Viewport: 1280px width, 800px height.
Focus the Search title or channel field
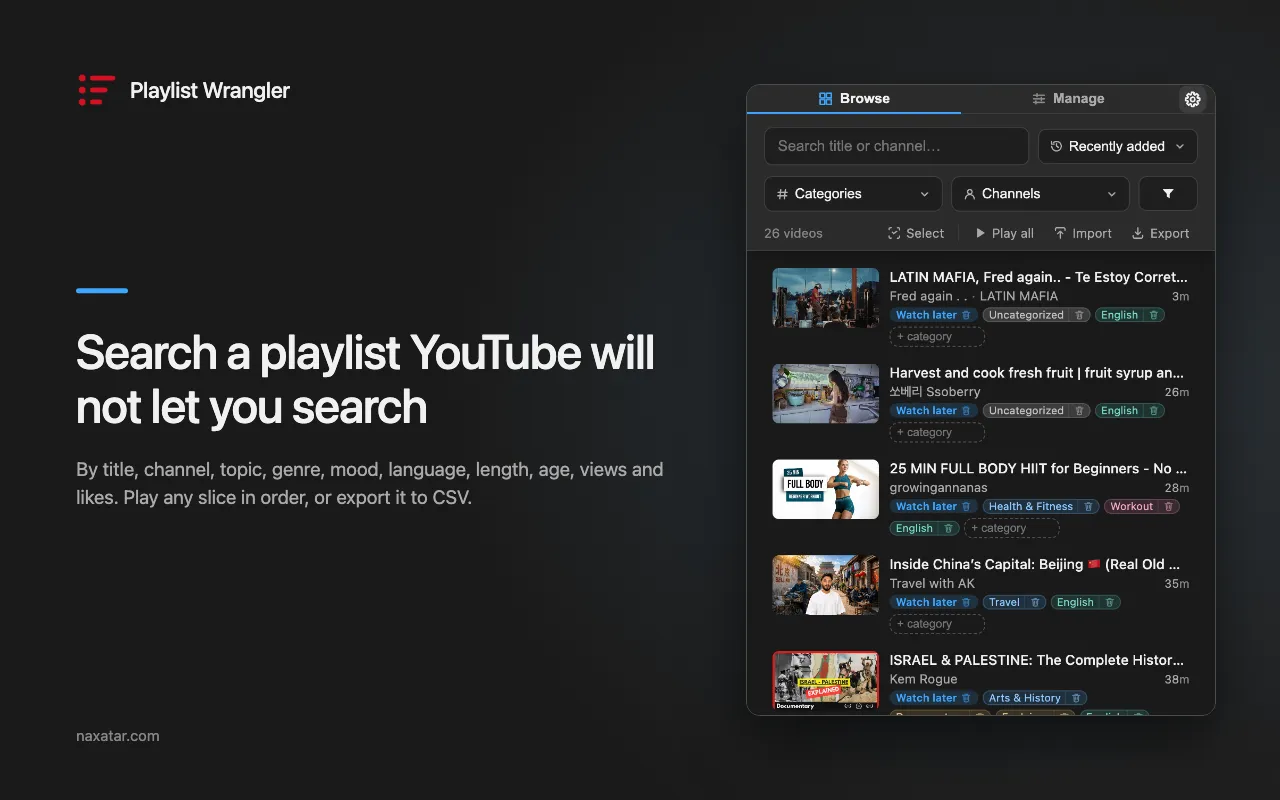896,146
